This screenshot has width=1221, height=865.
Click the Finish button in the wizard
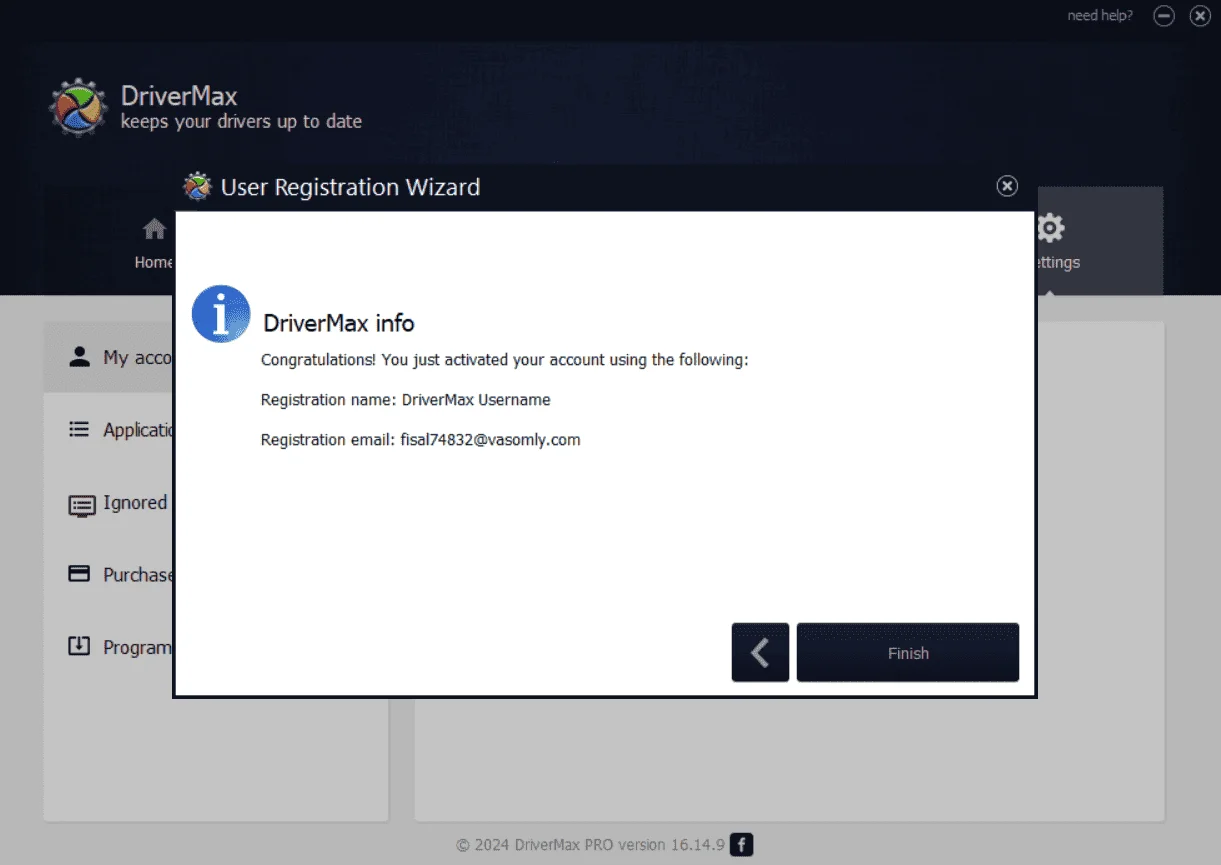908,653
